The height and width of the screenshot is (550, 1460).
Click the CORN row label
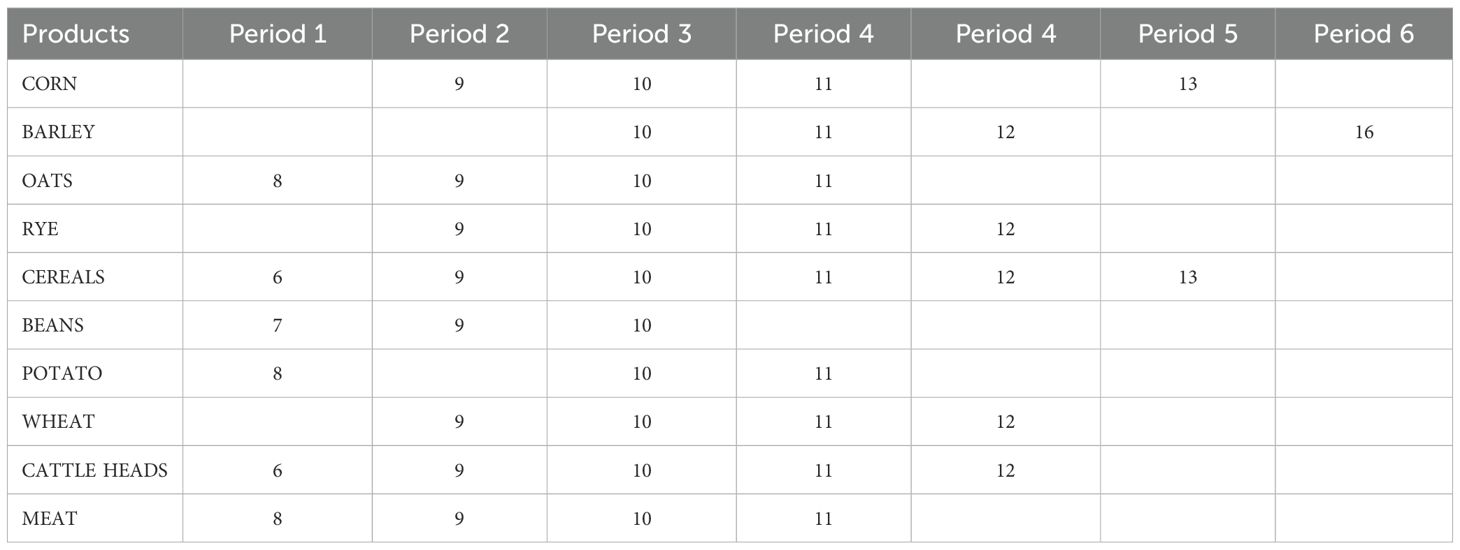(50, 84)
